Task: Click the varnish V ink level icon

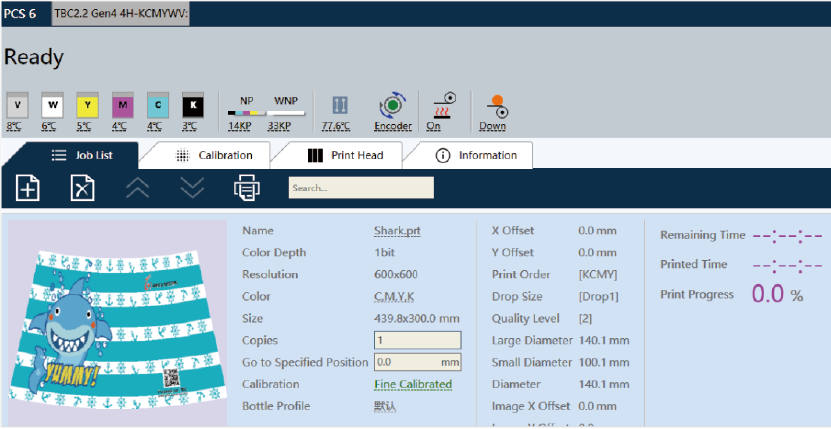Action: (x=15, y=105)
